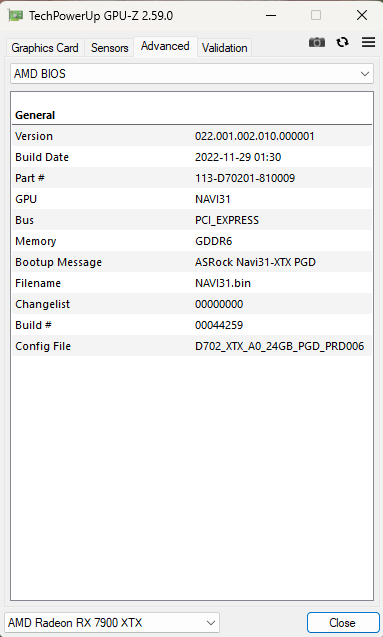Select the NAVI31.bin filename value
383x637 pixels.
point(223,283)
